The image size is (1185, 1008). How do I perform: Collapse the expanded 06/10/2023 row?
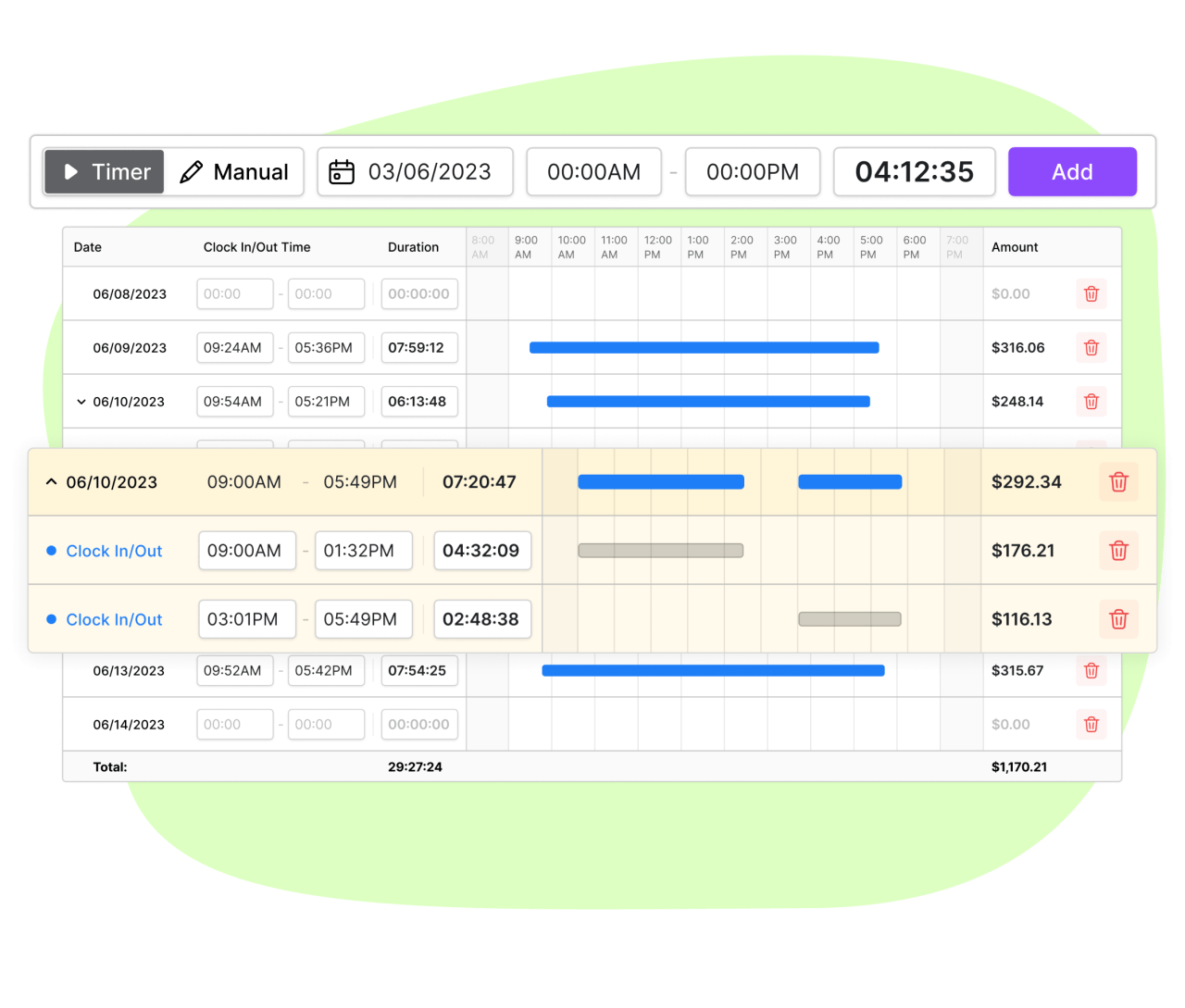(x=51, y=481)
